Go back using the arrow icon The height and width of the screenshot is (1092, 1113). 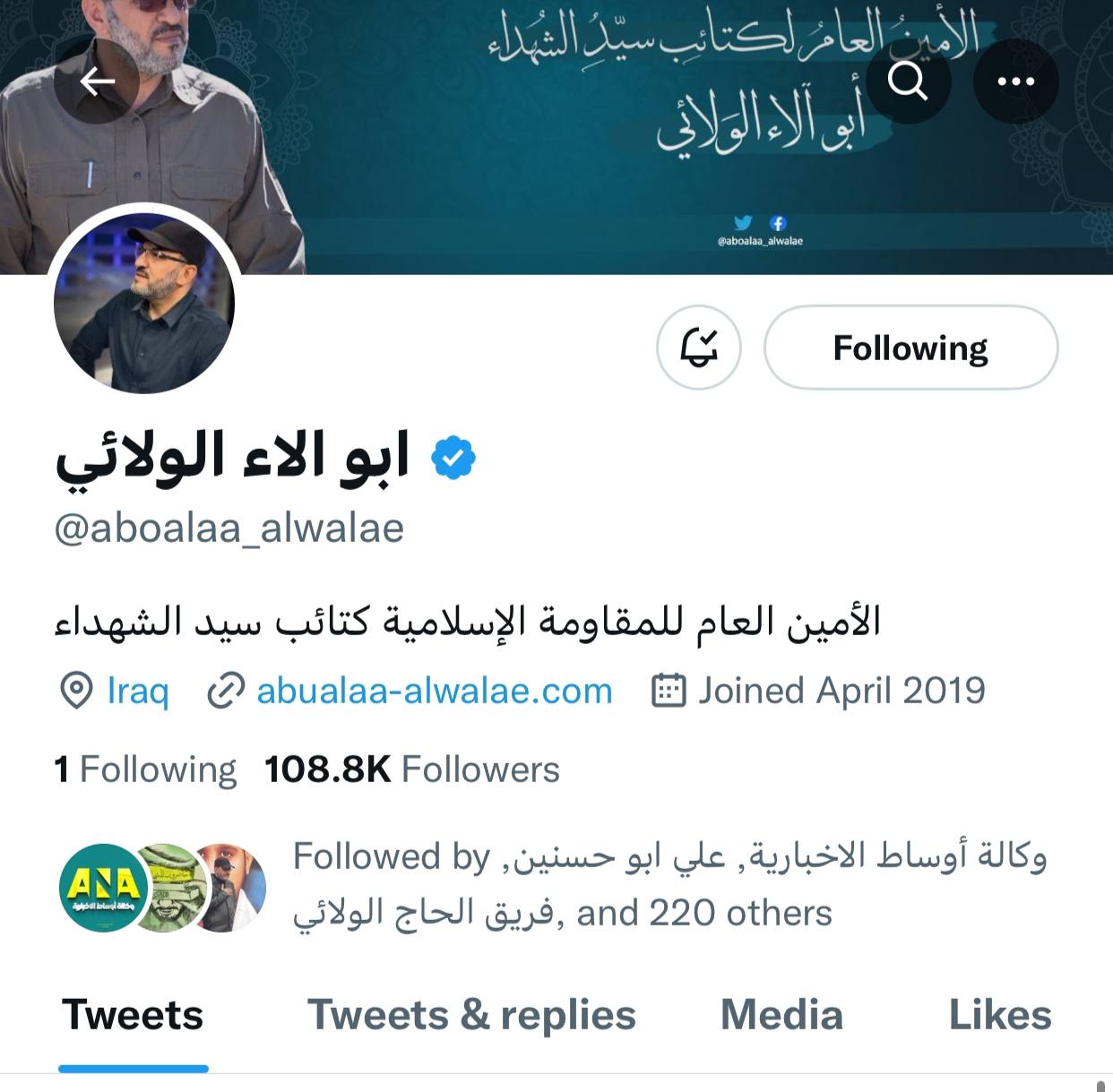[97, 82]
